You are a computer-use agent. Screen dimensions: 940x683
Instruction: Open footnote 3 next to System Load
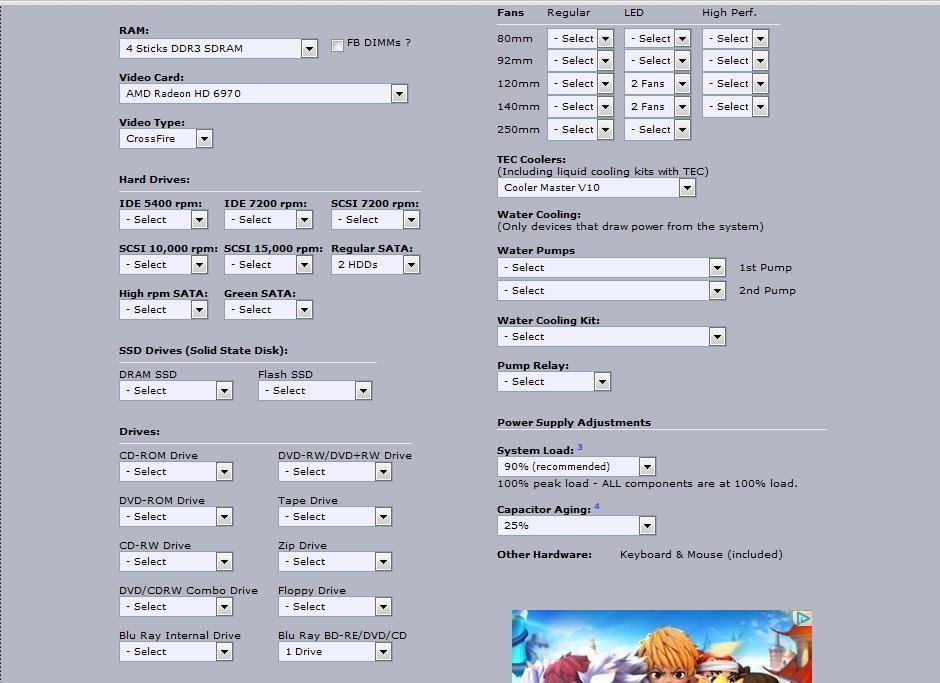tap(580, 447)
